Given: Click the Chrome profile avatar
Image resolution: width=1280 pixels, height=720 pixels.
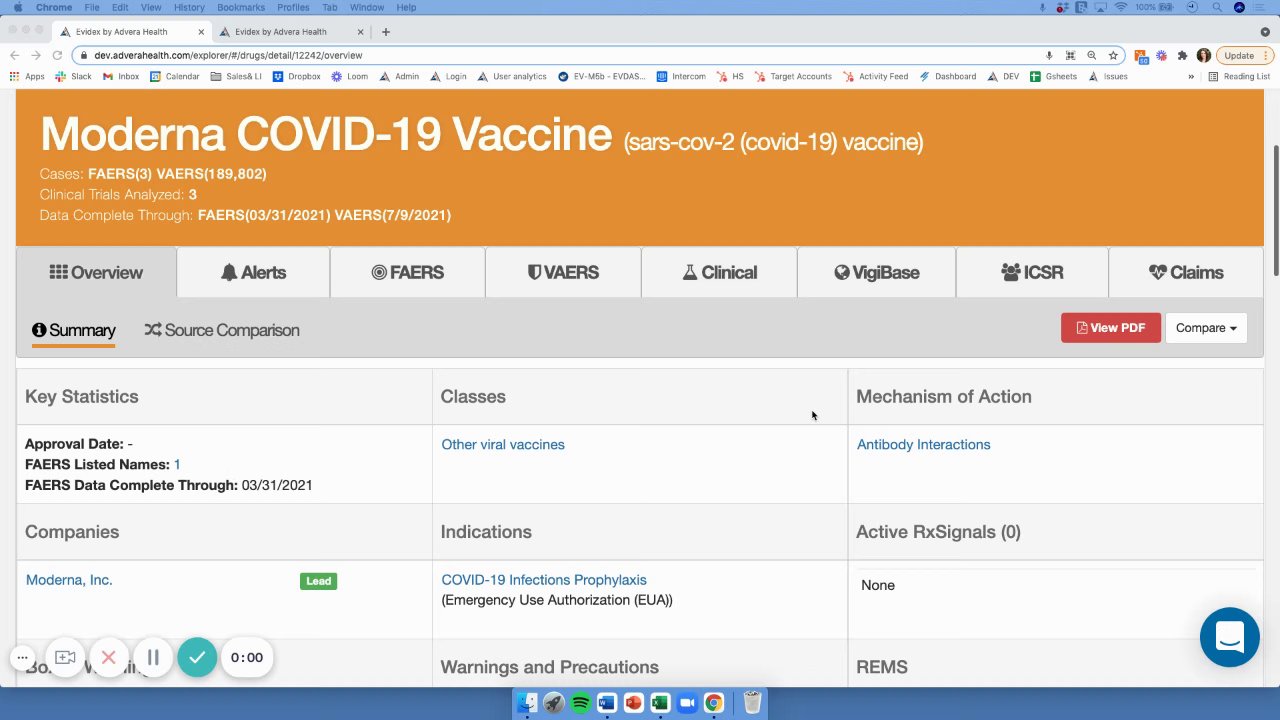Looking at the screenshot, I should click(1203, 55).
